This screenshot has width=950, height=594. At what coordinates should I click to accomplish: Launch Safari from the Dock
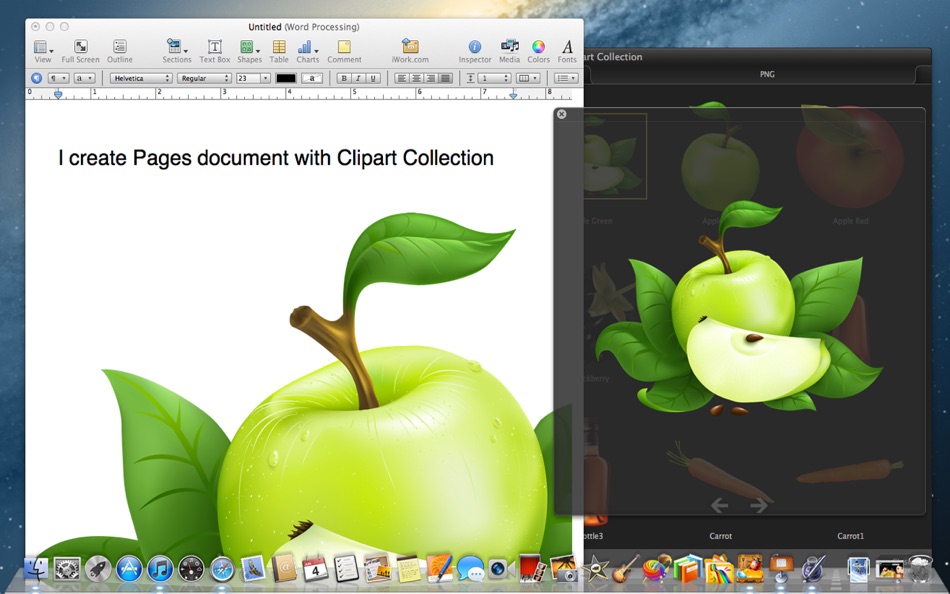tap(222, 569)
